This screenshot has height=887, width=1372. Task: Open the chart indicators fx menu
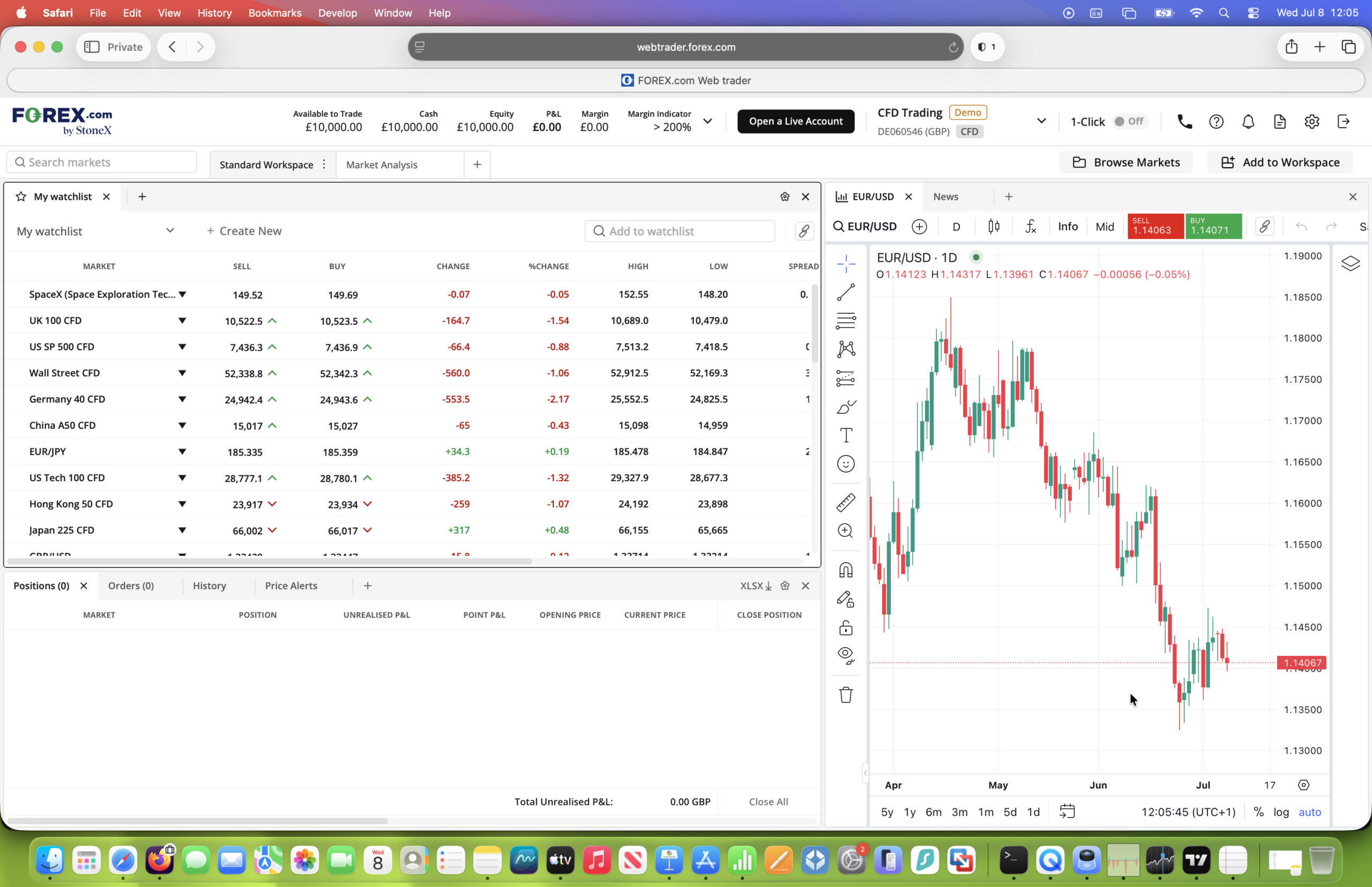1031,226
